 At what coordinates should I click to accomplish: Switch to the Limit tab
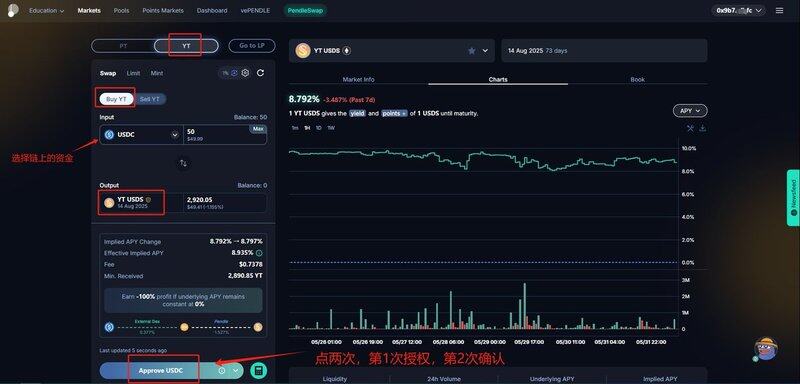point(133,73)
